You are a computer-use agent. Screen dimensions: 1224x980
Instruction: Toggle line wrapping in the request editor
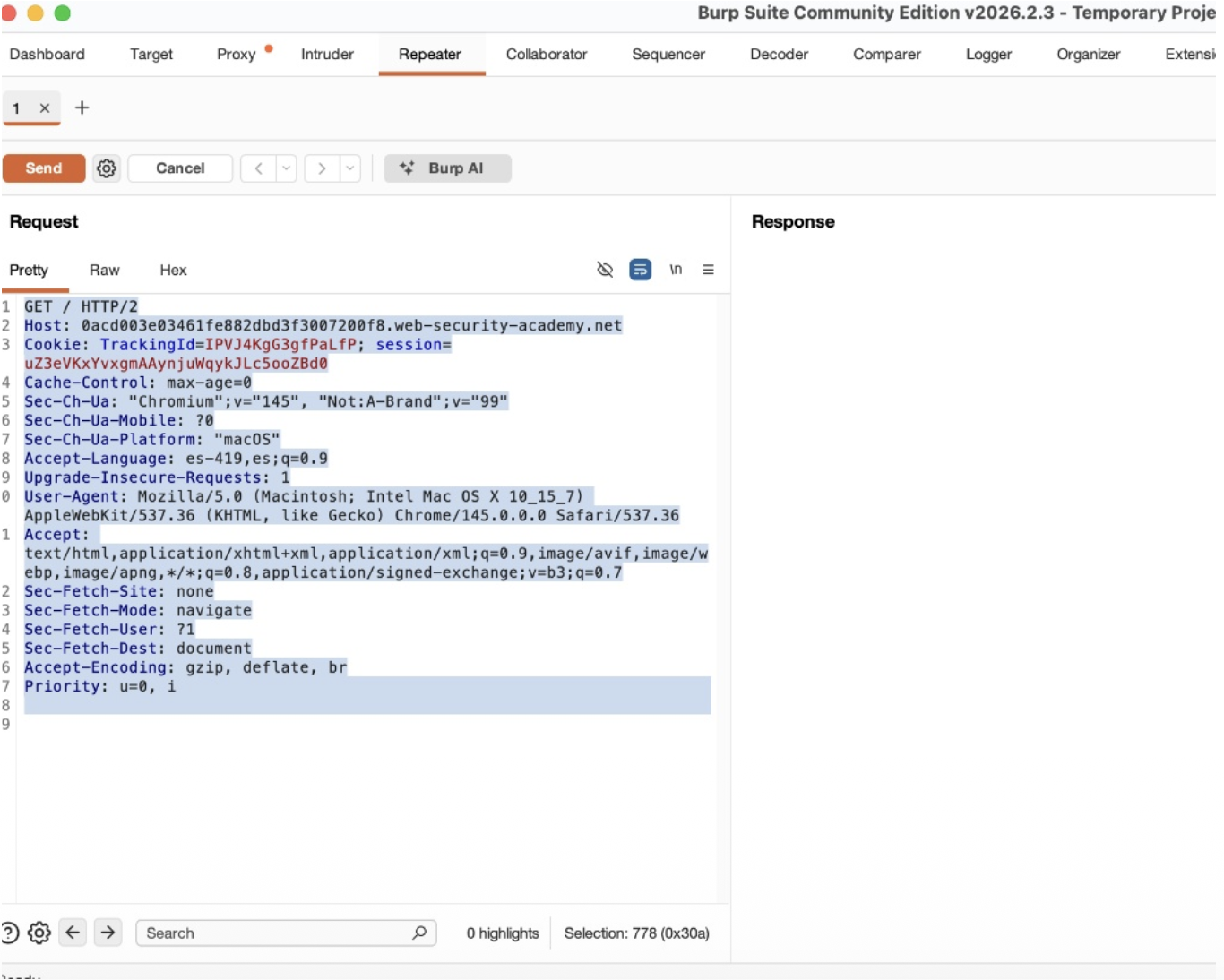[640, 270]
